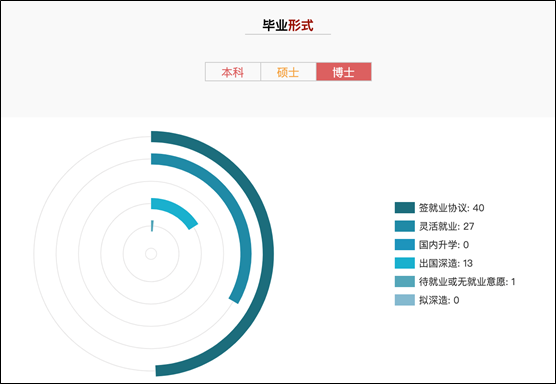Toggle the 出国深造 legend color swatch
The width and height of the screenshot is (556, 384).
pyautogui.click(x=405, y=263)
